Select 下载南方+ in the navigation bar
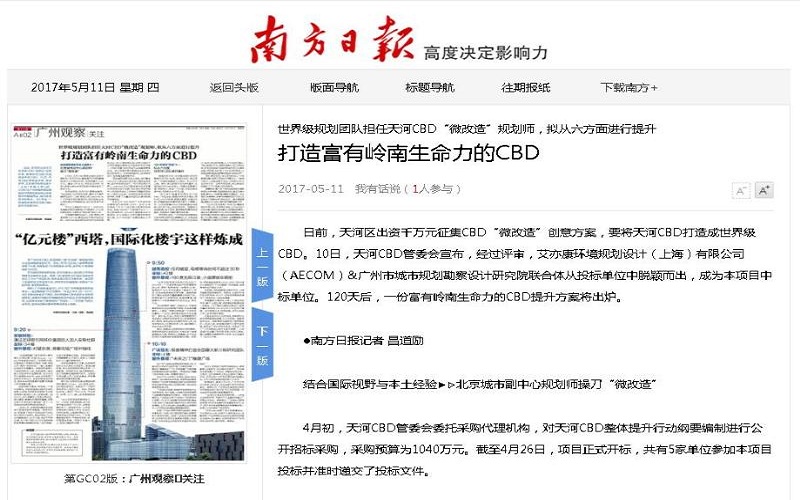The width and height of the screenshot is (800, 500). click(629, 87)
